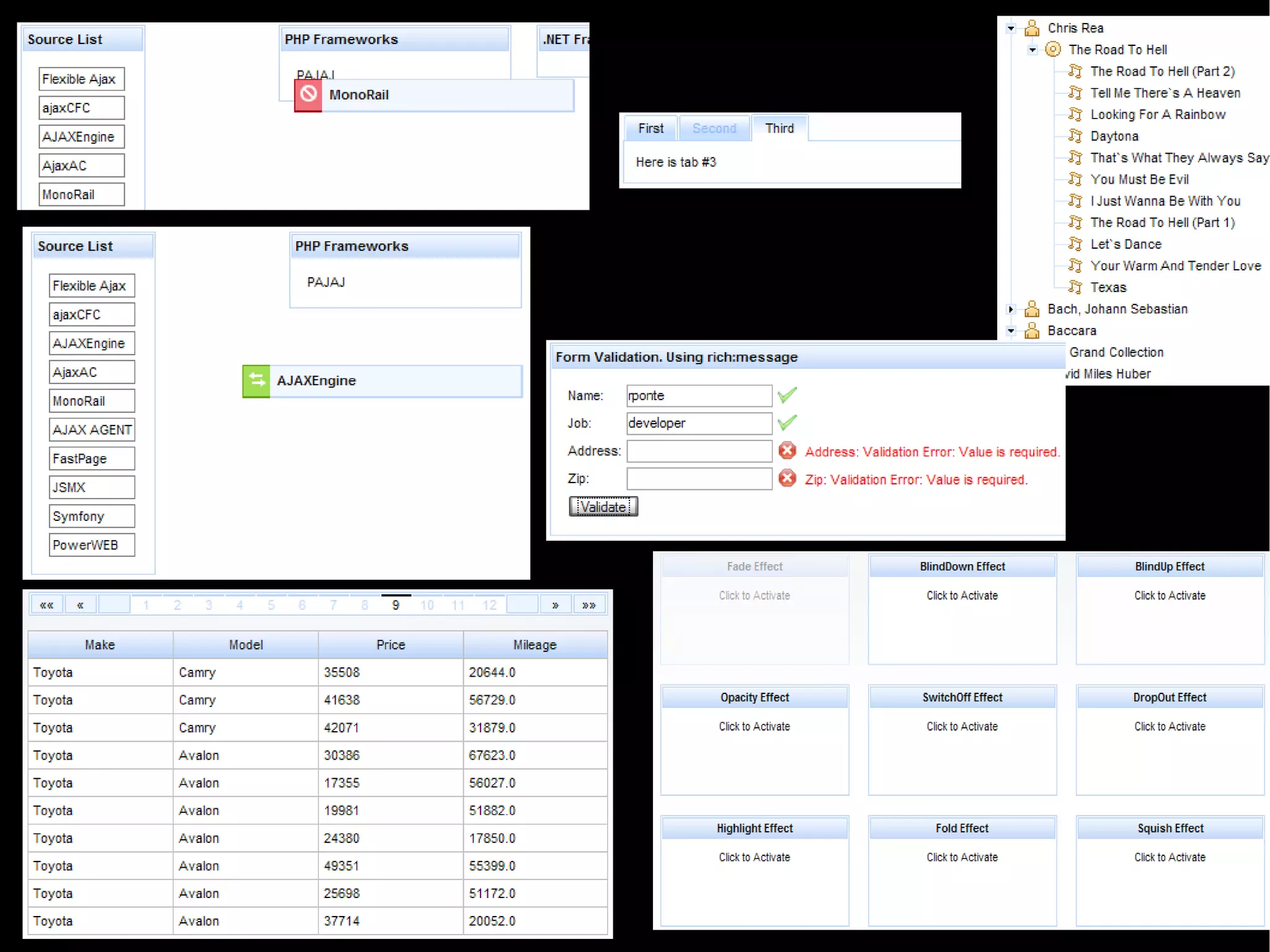This screenshot has width=1270, height=952.
Task: Jump to last page with »» button
Action: 589,605
